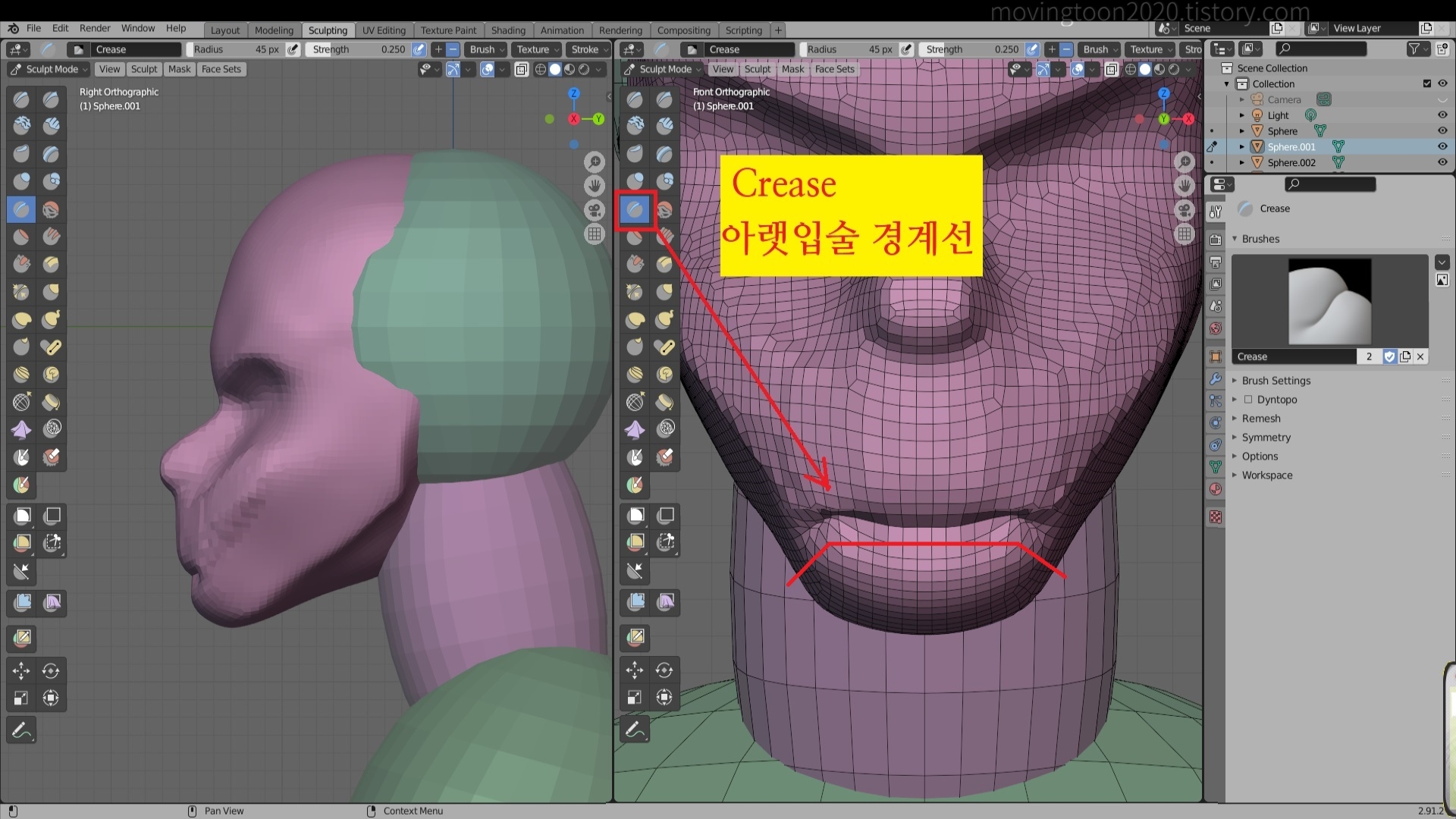Open the Render menu

tap(95, 28)
